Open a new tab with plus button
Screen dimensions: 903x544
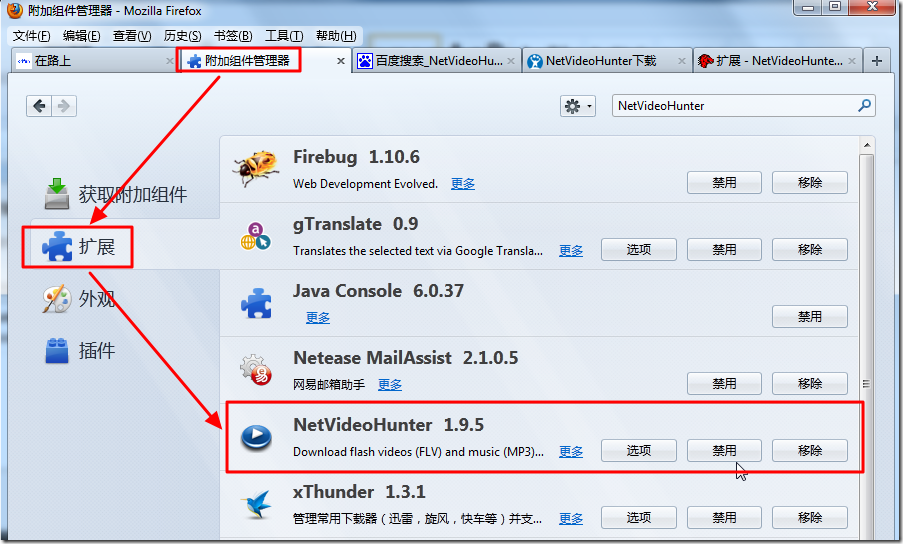click(877, 60)
